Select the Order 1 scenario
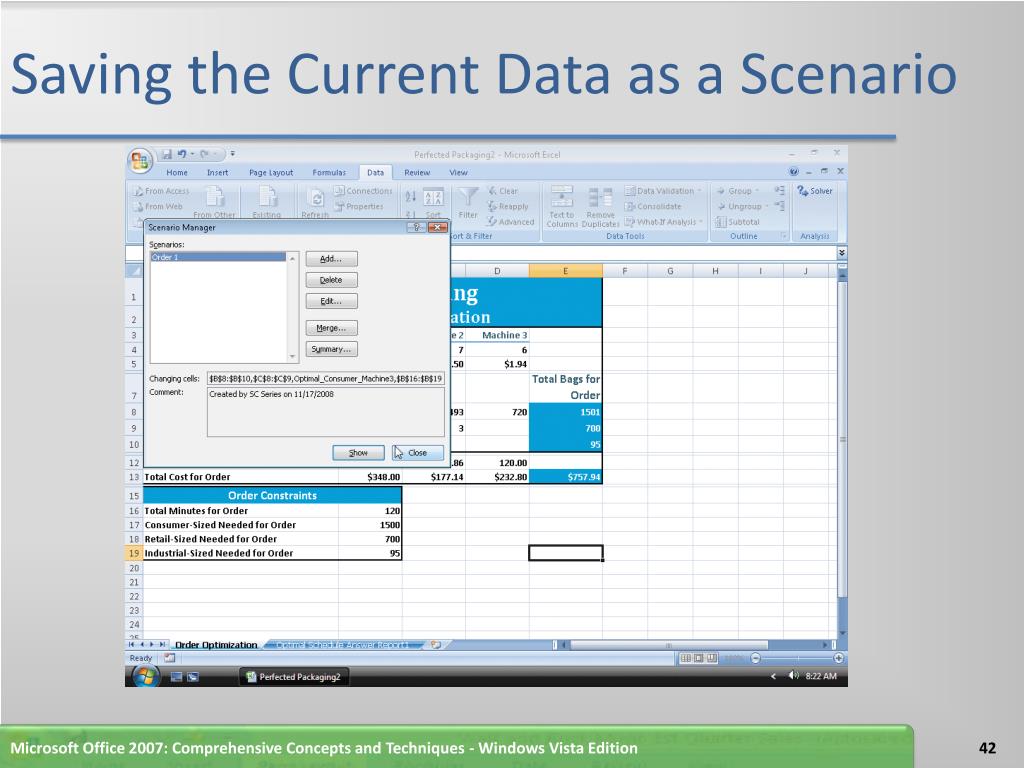Screen dimensions: 1024x768 pos(218,257)
